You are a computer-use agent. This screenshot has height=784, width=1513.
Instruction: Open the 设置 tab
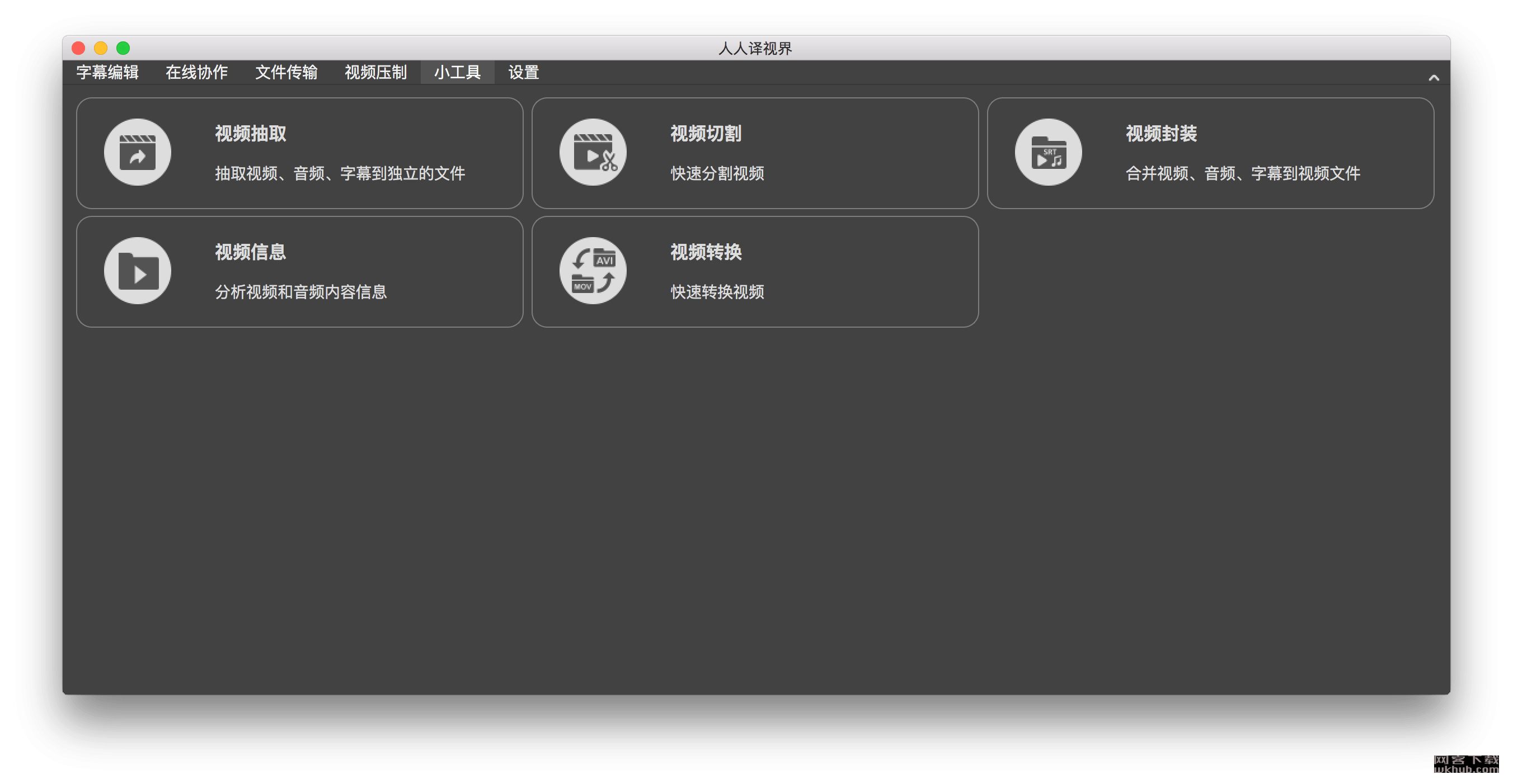tap(524, 72)
